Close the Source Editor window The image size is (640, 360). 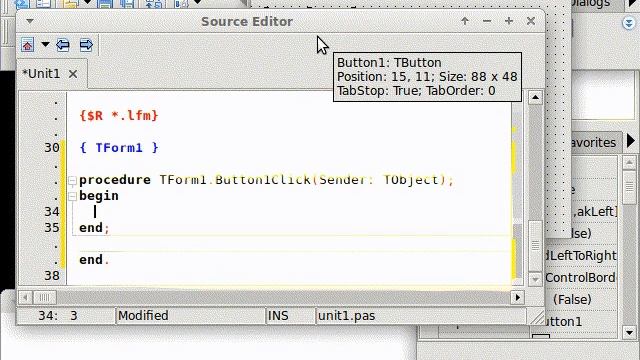coord(531,21)
